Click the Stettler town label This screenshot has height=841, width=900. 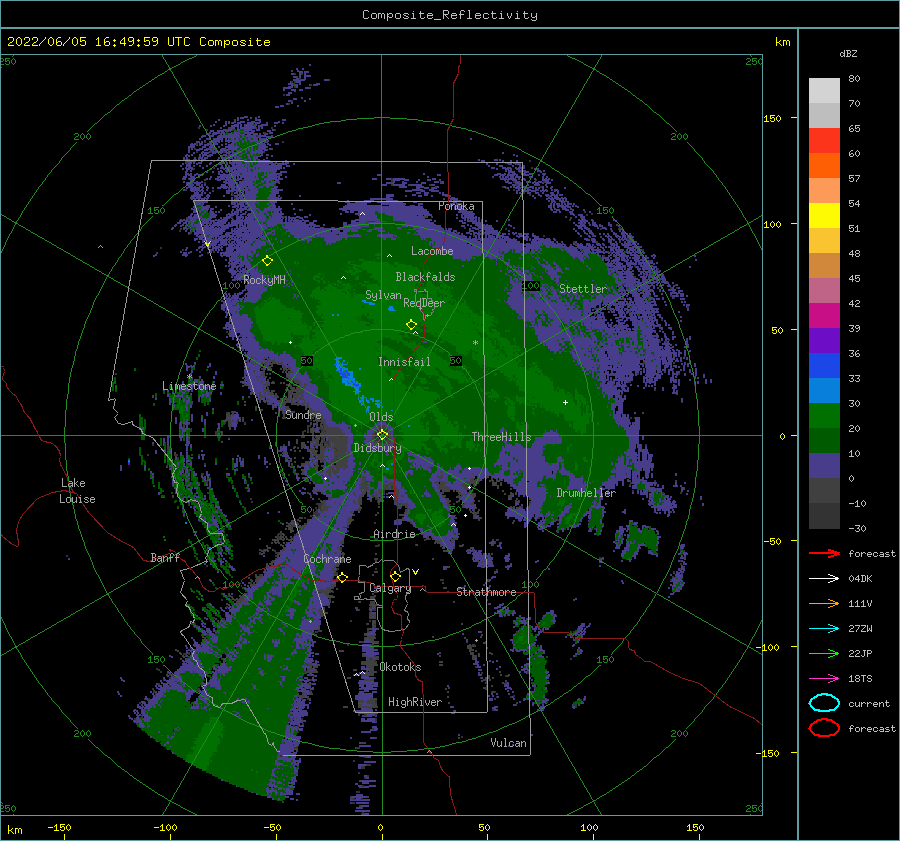(x=583, y=289)
